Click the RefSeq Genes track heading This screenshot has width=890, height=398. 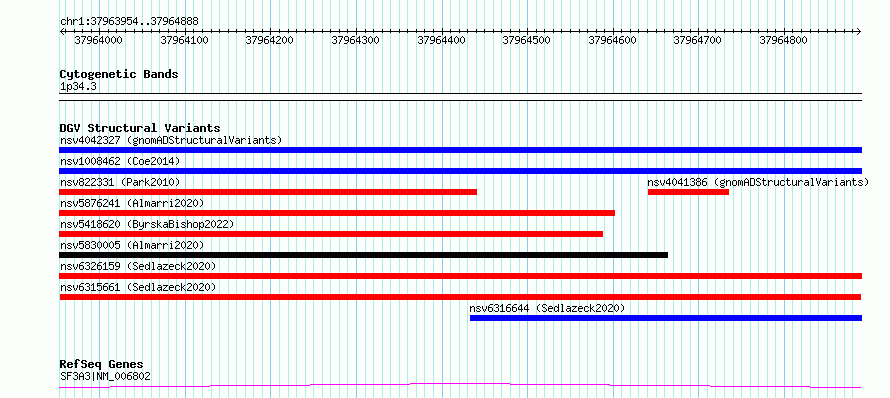coord(102,365)
